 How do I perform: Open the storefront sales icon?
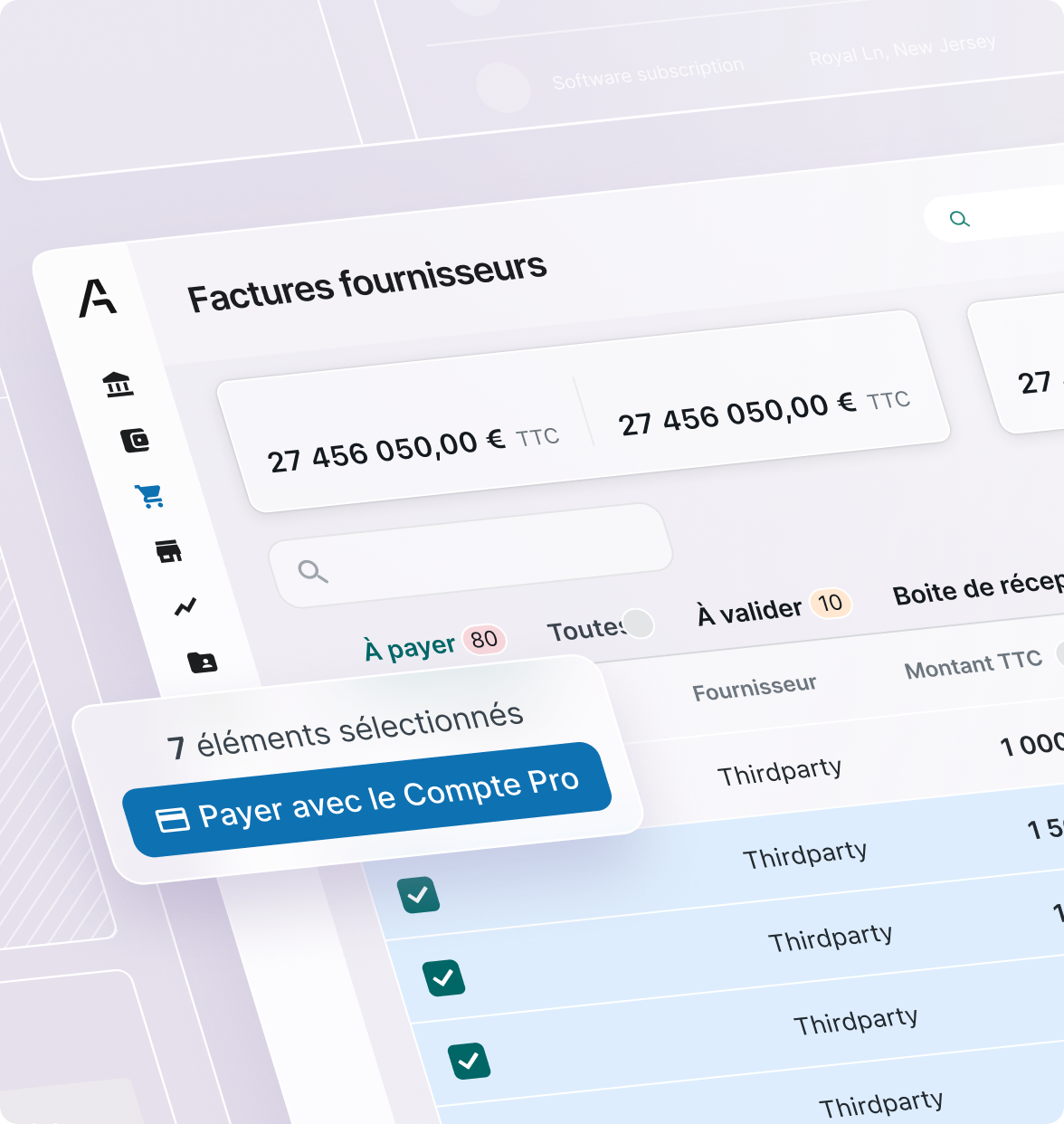coord(168,551)
